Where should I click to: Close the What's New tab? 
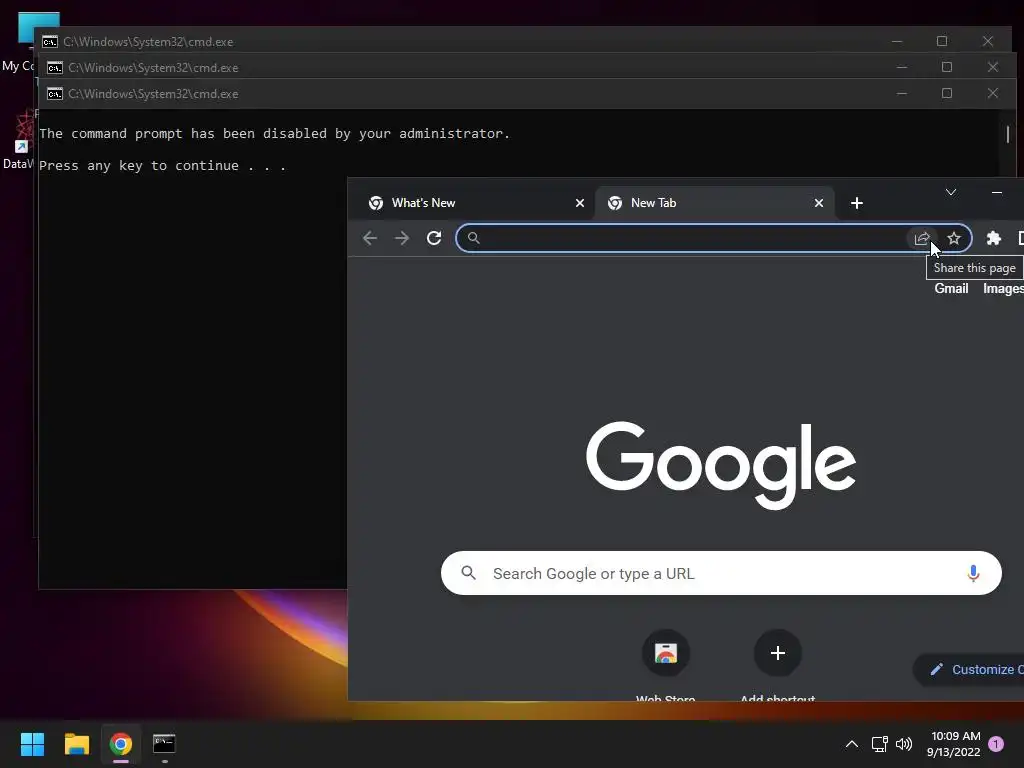[x=580, y=203]
